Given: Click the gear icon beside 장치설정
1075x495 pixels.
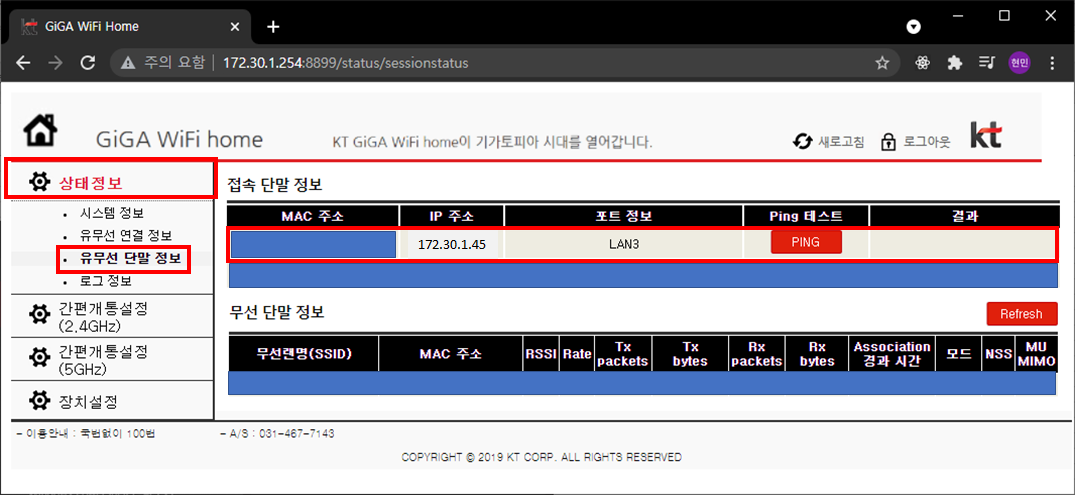Looking at the screenshot, I should pyautogui.click(x=40, y=400).
